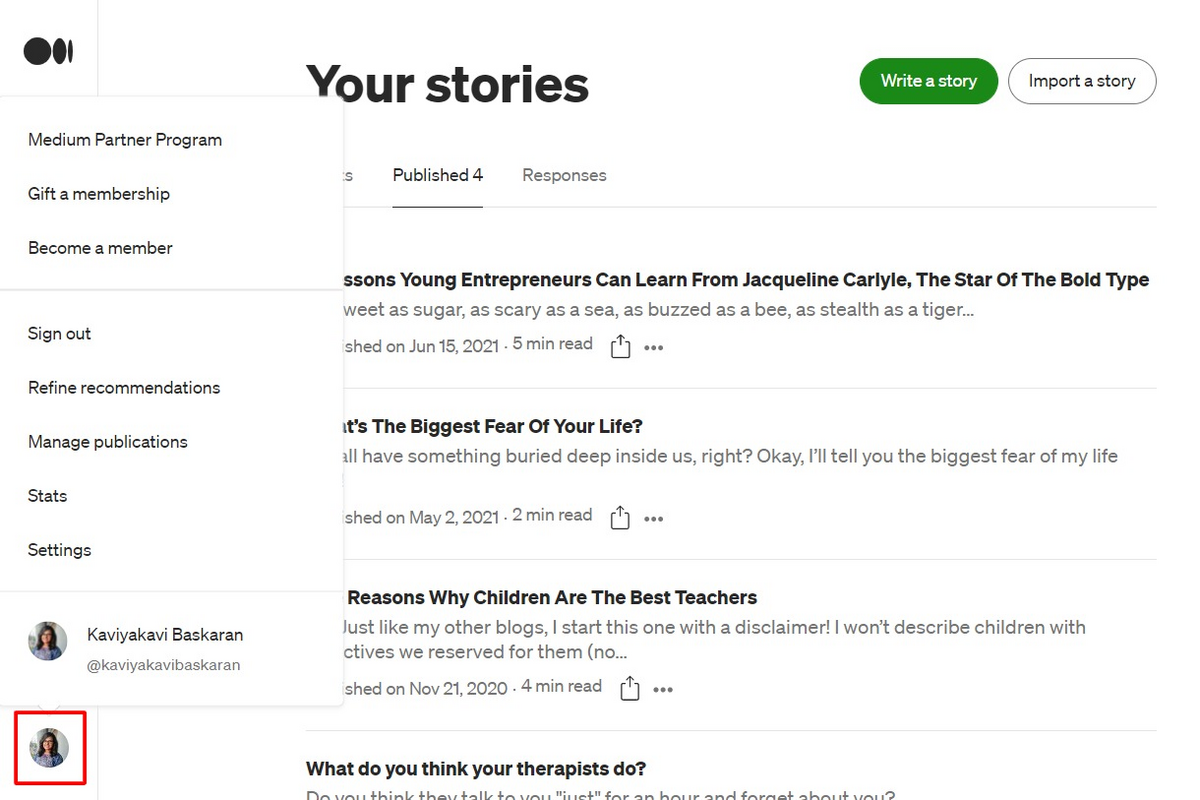Open more options for Jacqueline Carlyle story
The image size is (1200, 800).
point(654,348)
